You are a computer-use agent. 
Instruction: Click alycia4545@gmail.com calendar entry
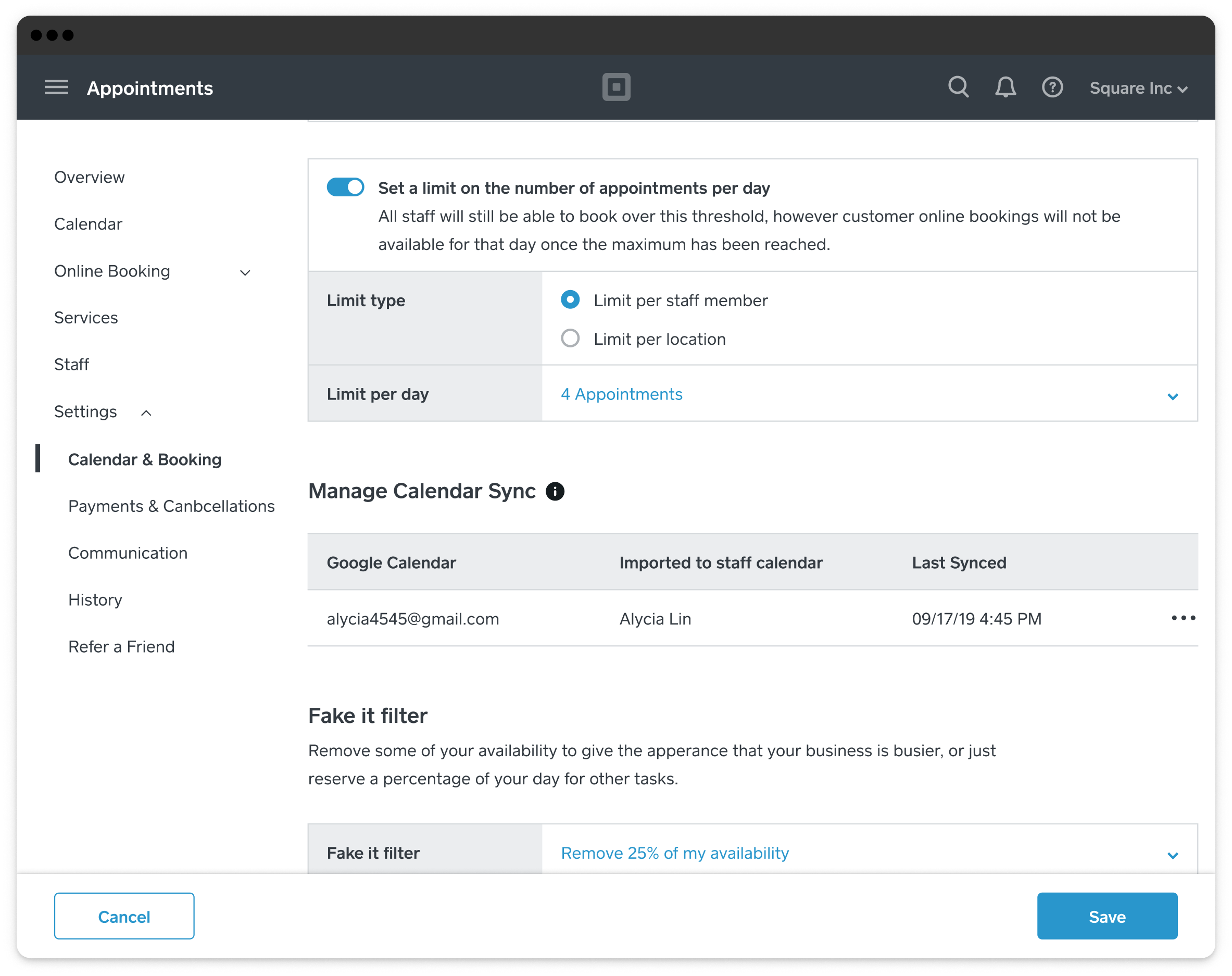click(412, 618)
